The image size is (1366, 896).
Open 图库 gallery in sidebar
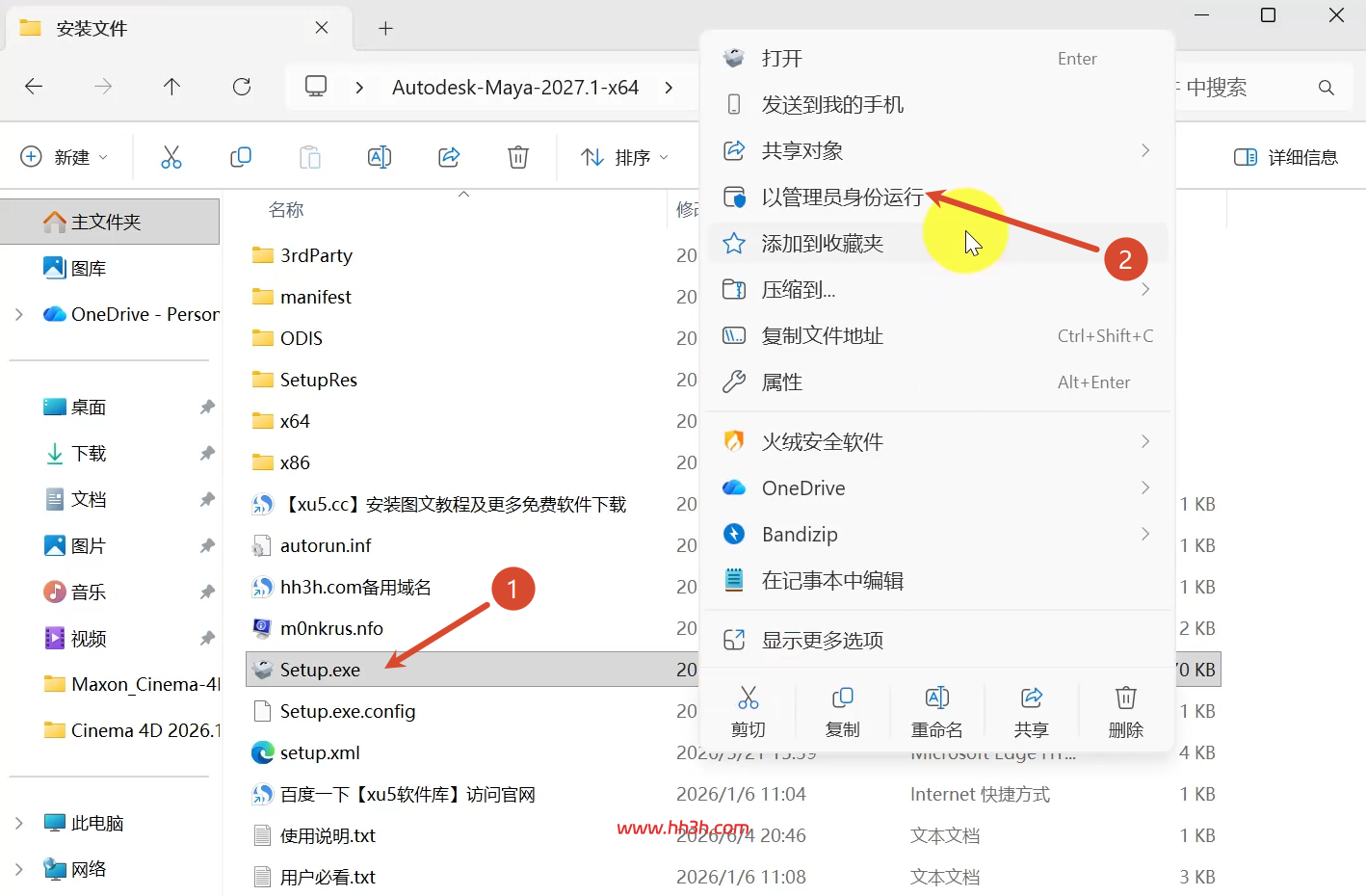[75, 268]
